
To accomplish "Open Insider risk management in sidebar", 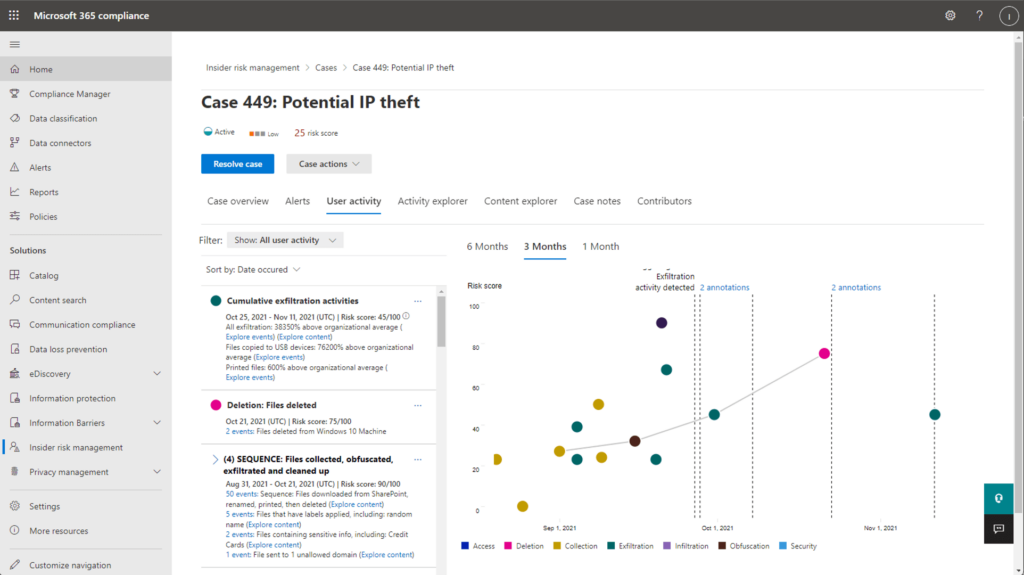I will click(76, 447).
